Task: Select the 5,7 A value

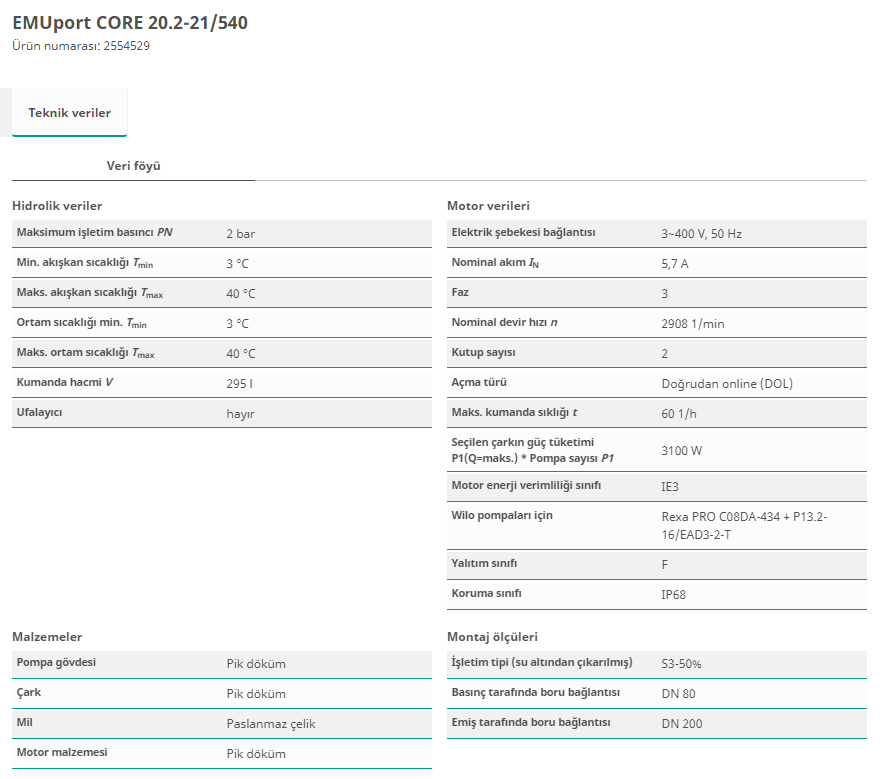Action: click(x=675, y=263)
